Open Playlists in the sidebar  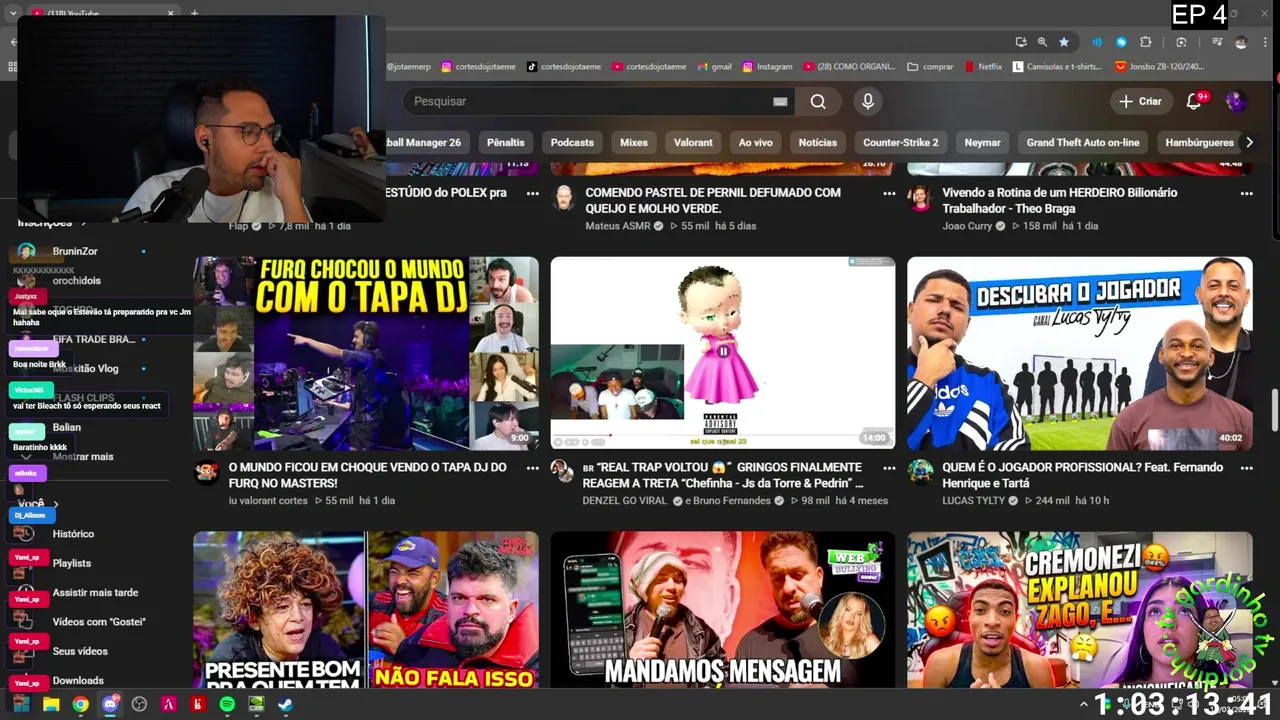(71, 563)
